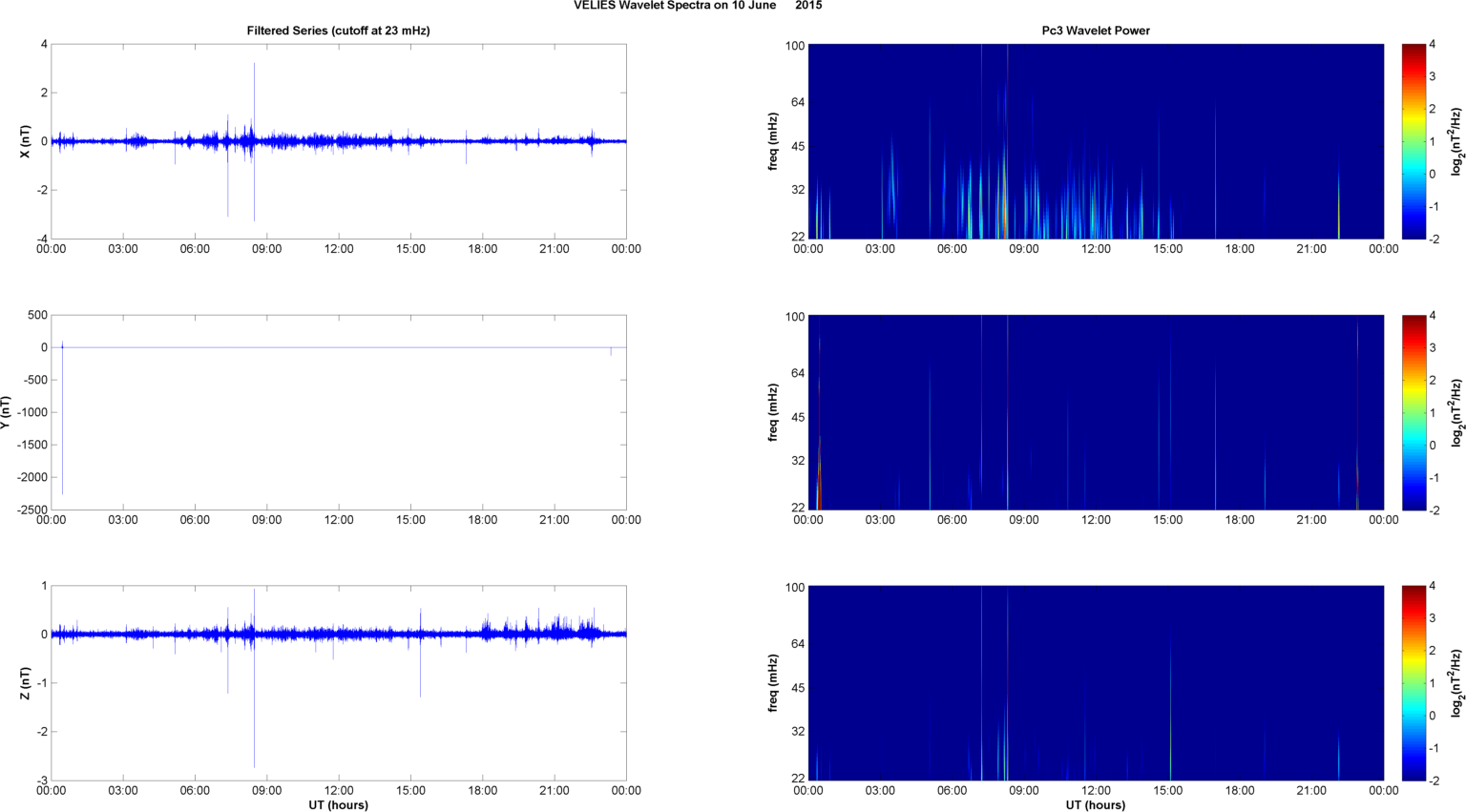Click the '15:00' tick under the middle spectrogram
Viewport: 1466px width, 812px height.
(x=1168, y=520)
